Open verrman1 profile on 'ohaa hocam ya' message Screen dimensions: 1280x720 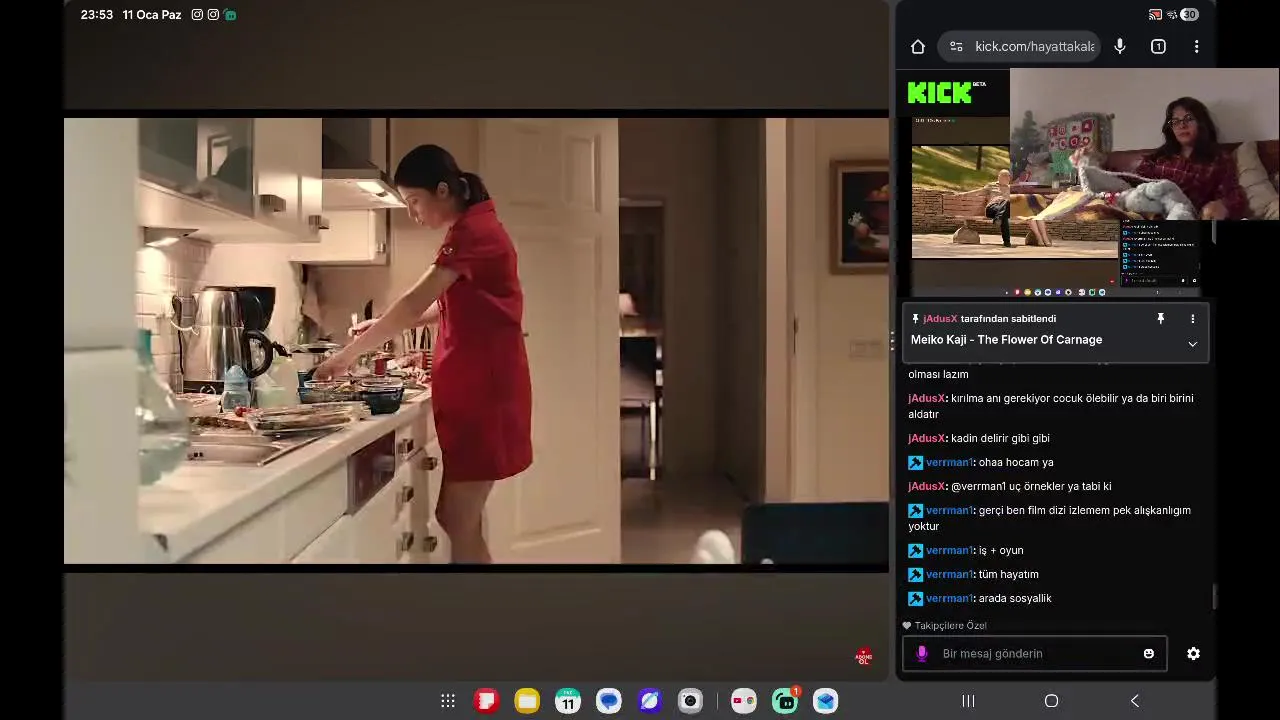click(x=949, y=462)
